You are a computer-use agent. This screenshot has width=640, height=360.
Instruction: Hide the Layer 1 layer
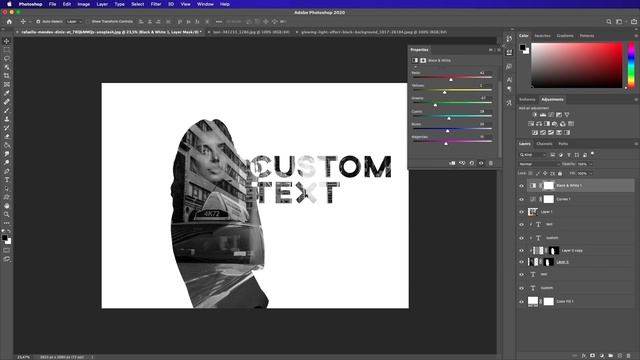click(521, 212)
